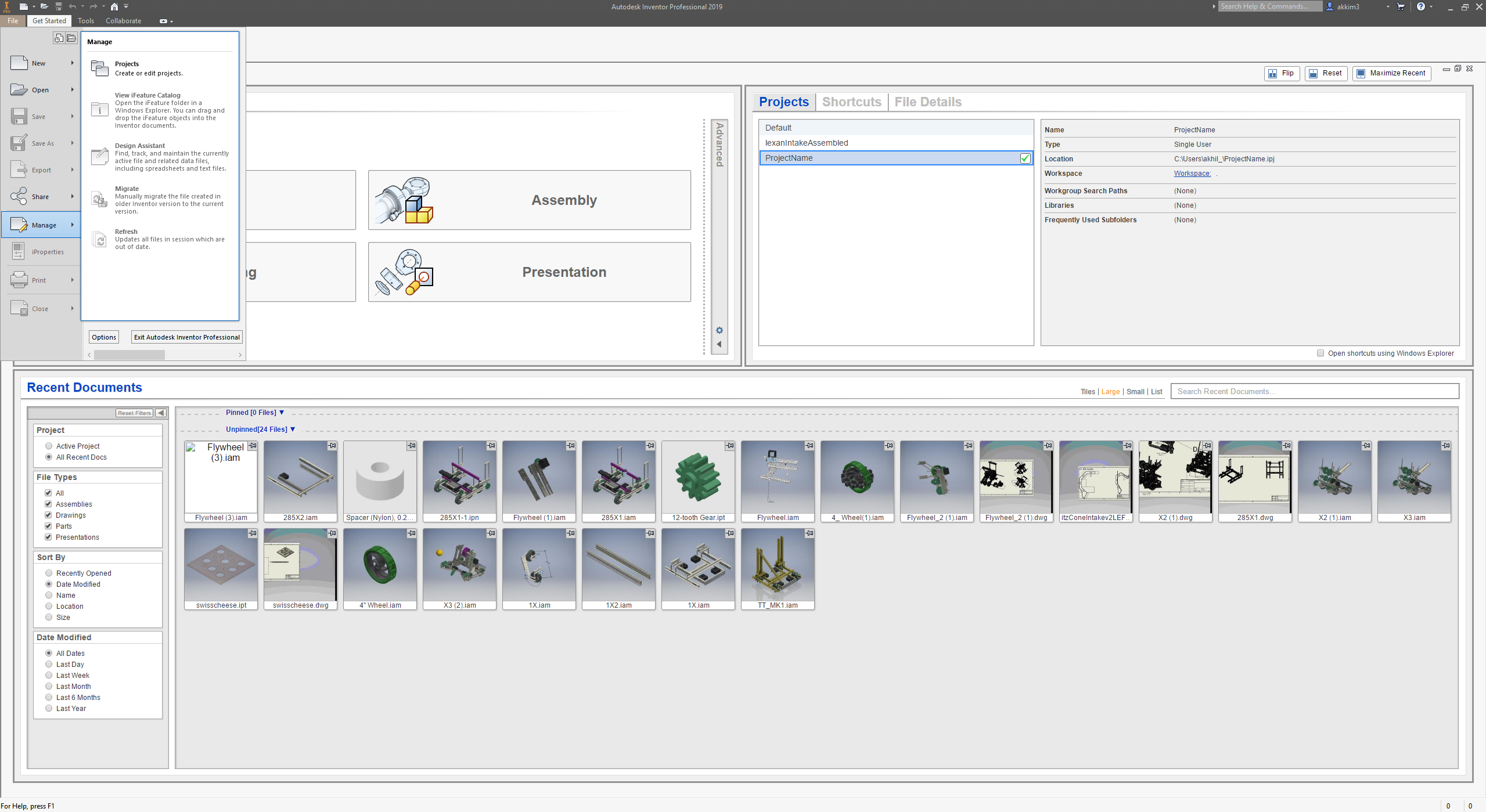The width and height of the screenshot is (1486, 812).
Task: Pin the 12-tooth Gear.ipt document
Action: (x=729, y=446)
